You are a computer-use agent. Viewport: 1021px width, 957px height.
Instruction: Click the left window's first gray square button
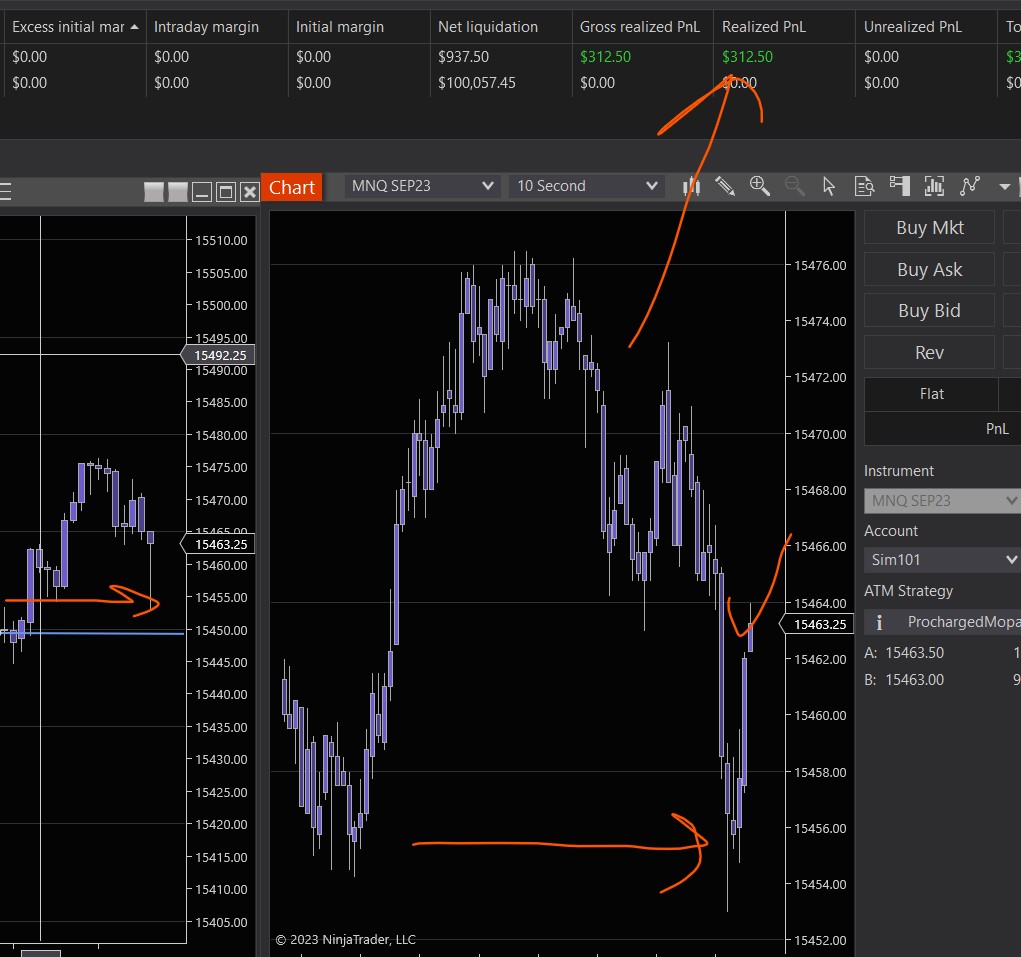154,192
